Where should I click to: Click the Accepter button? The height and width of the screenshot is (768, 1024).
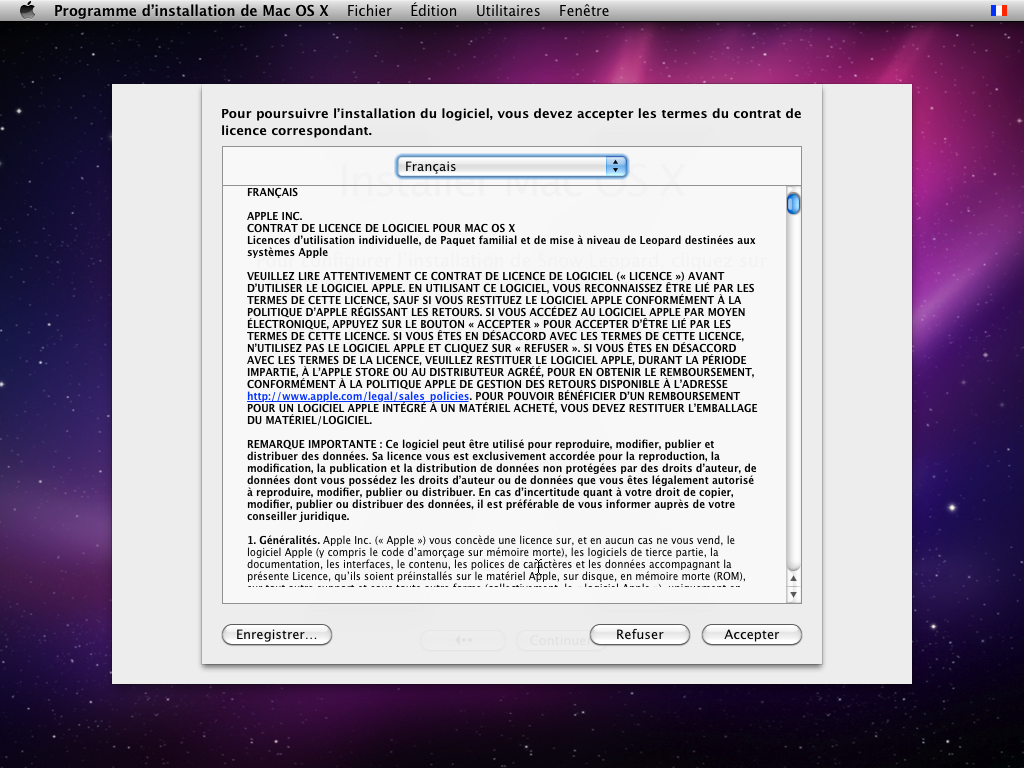coord(751,634)
